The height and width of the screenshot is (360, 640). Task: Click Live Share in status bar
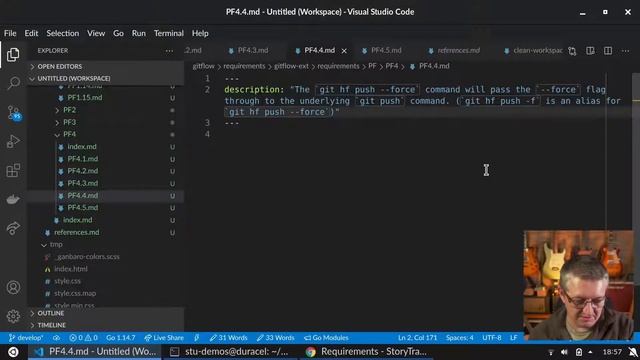click(164, 338)
